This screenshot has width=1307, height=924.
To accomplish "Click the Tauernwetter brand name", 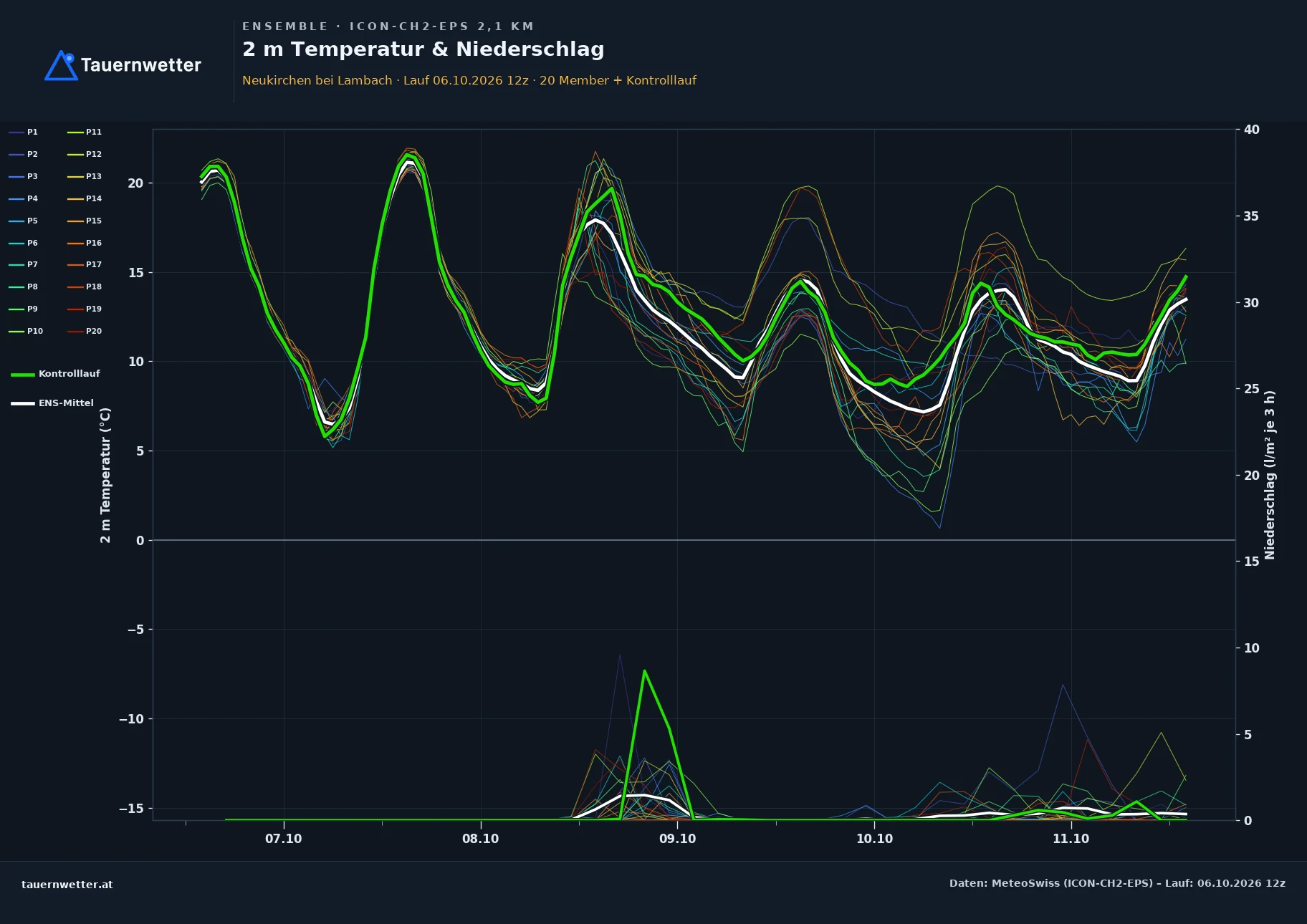I will (141, 65).
